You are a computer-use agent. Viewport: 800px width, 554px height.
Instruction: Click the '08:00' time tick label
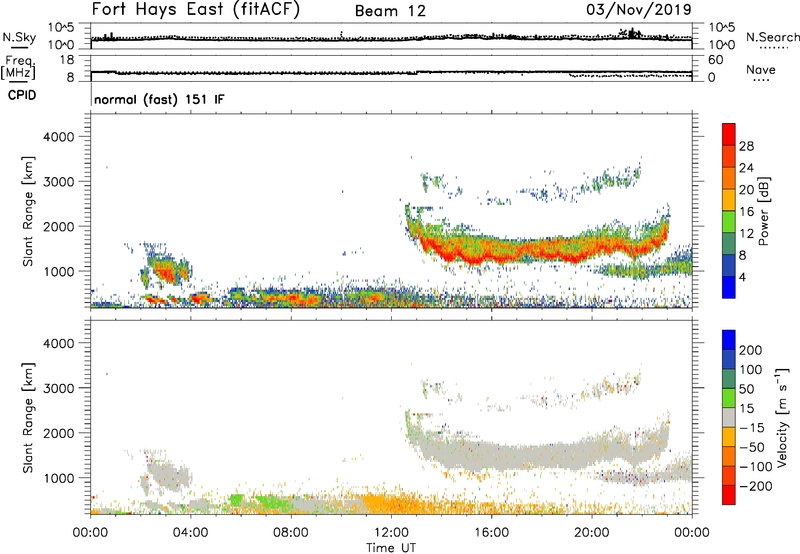pos(291,533)
